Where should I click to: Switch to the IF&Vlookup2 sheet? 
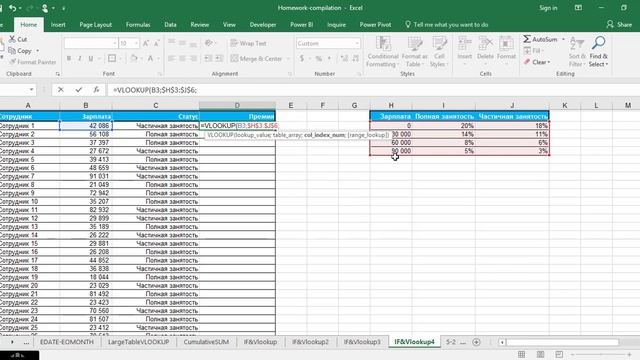point(310,342)
